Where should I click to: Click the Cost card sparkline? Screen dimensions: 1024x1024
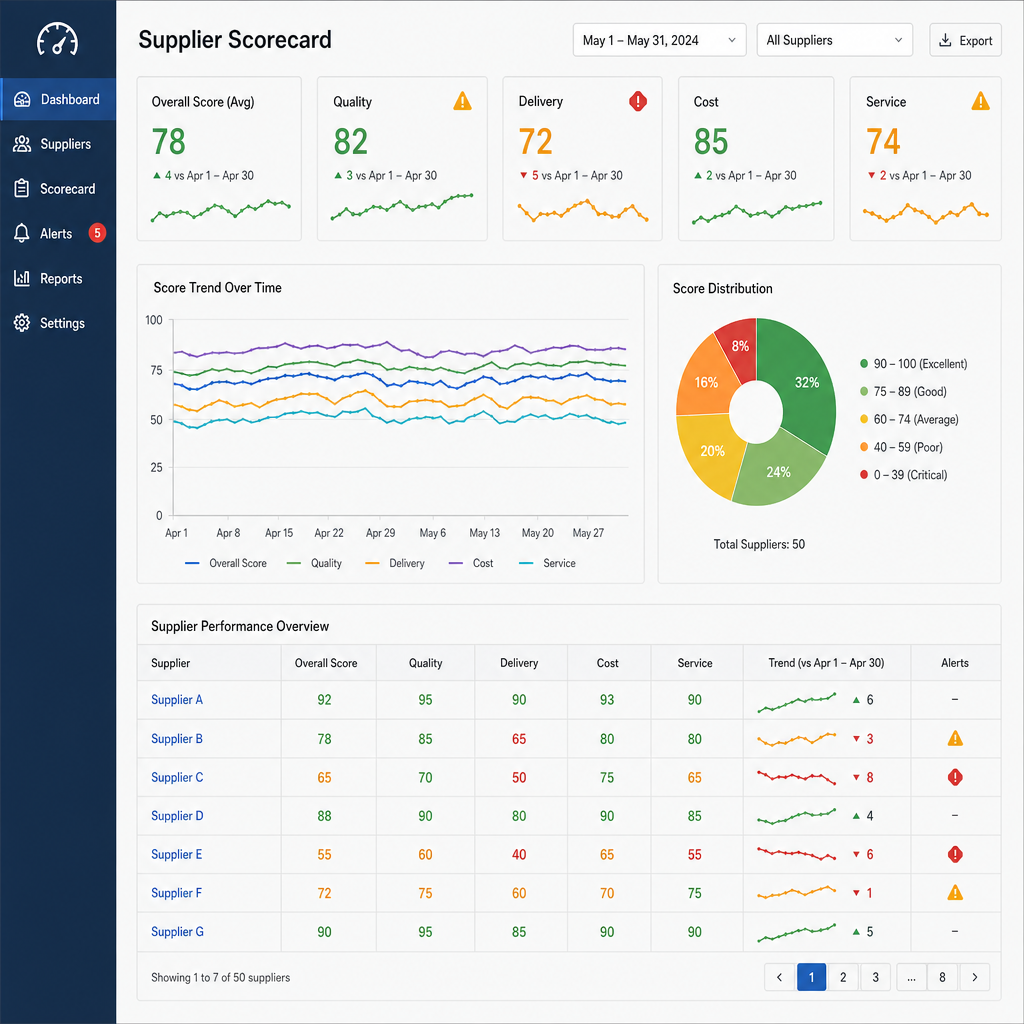tap(757, 213)
